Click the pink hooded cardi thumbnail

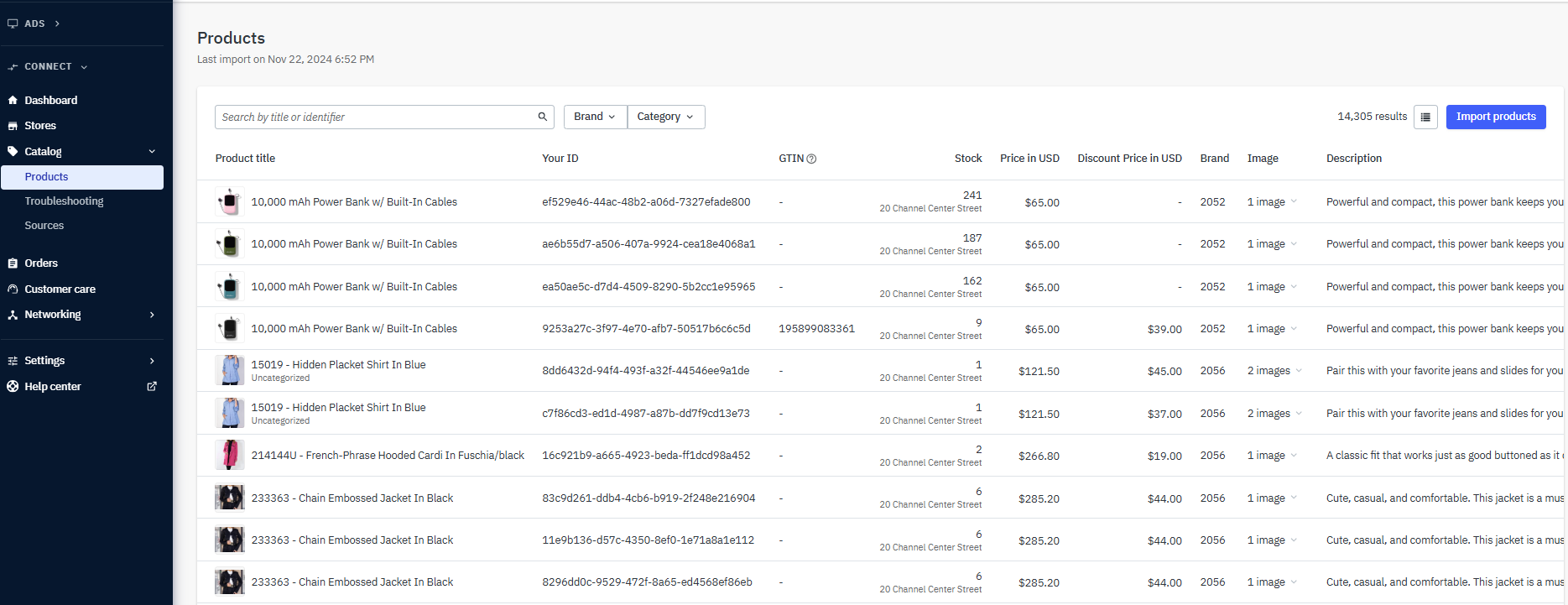pyautogui.click(x=229, y=456)
